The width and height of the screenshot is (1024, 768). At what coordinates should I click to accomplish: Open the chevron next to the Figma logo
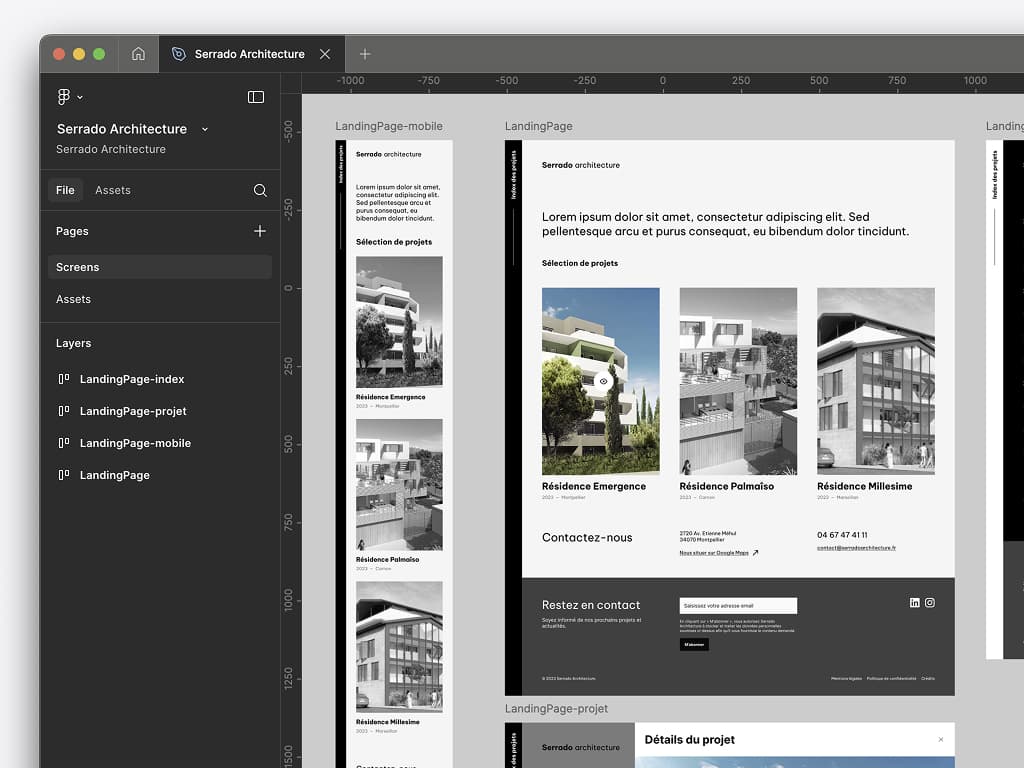79,96
